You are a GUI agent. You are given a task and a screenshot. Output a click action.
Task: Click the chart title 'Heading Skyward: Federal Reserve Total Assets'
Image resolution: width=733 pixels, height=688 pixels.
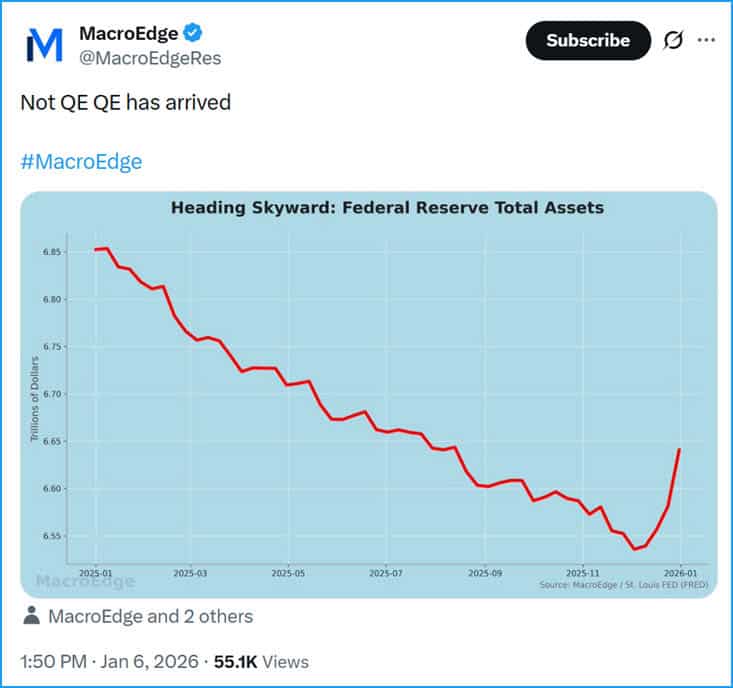(x=387, y=208)
